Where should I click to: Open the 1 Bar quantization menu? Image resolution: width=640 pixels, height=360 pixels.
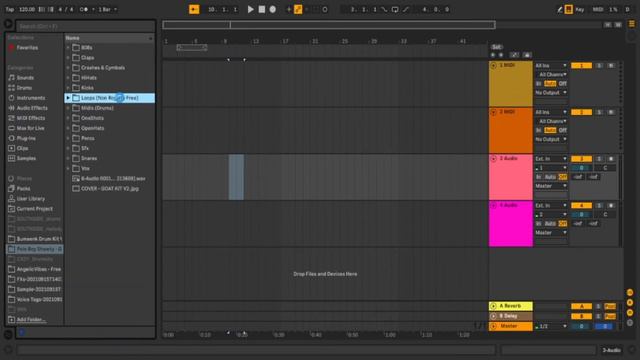(107, 9)
